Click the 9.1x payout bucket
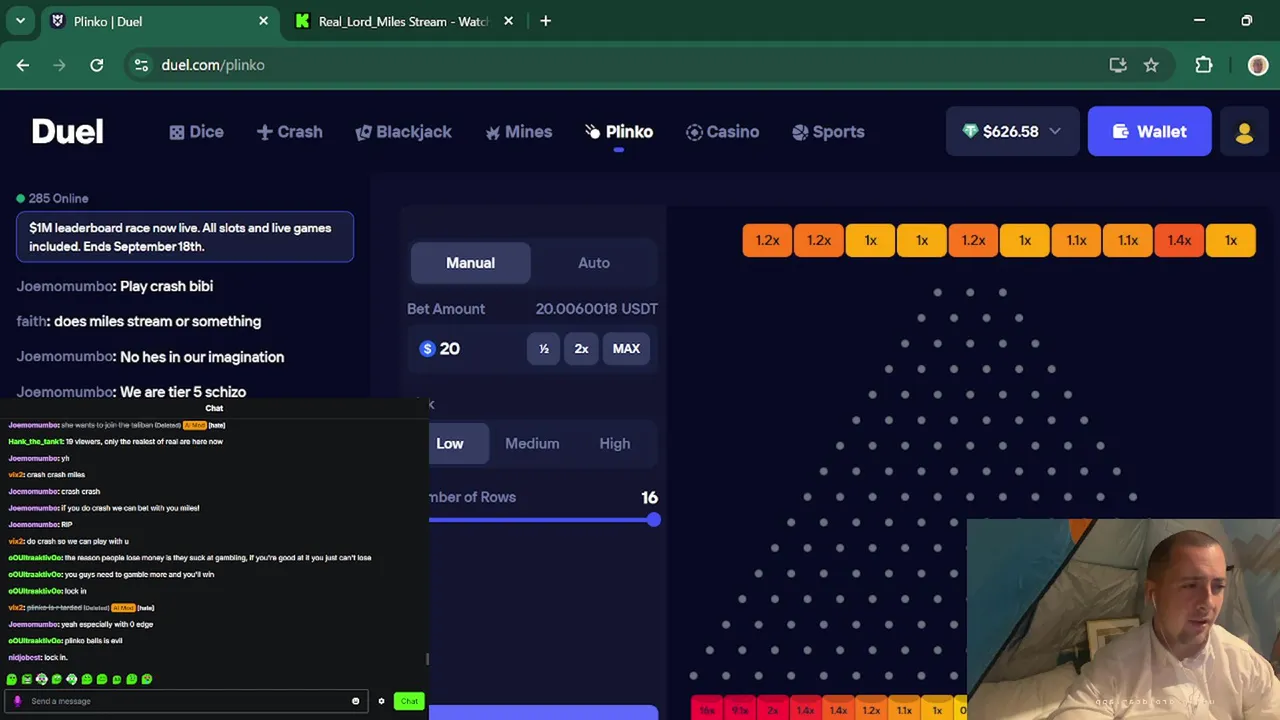1280x720 pixels. click(x=740, y=710)
